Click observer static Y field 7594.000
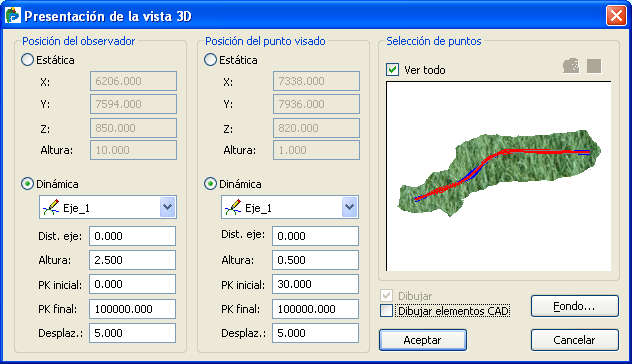 point(133,104)
